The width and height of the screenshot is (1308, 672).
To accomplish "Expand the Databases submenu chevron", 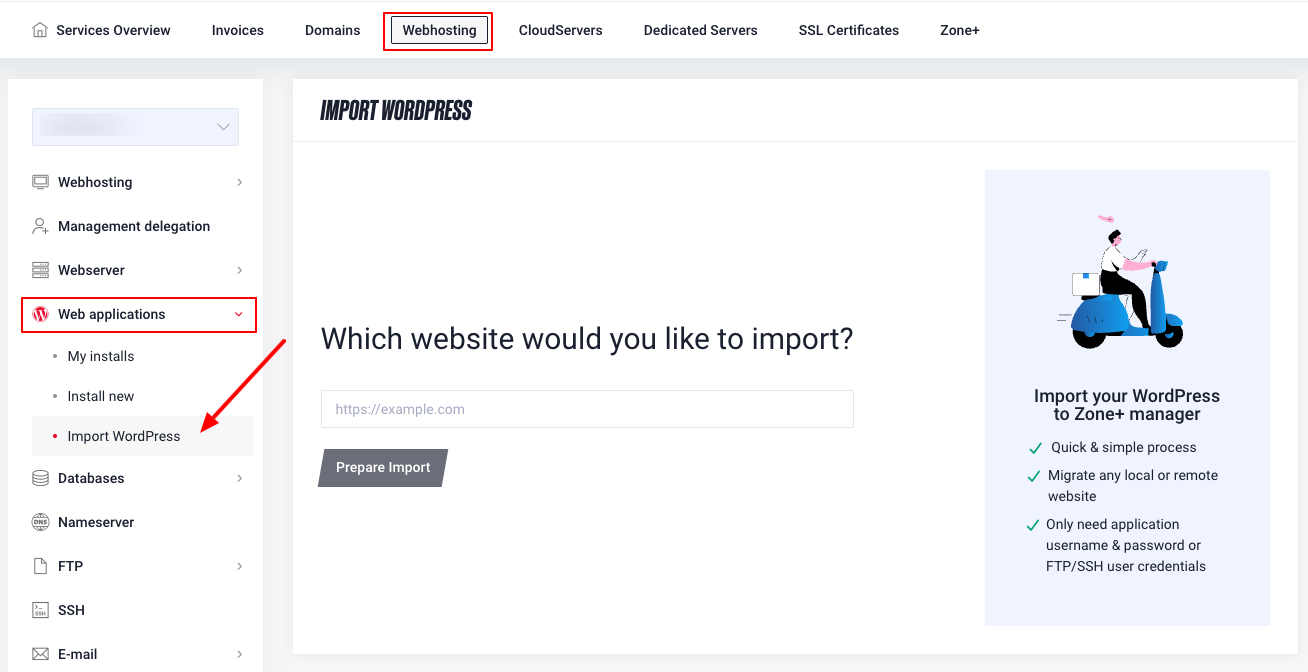I will coord(239,478).
